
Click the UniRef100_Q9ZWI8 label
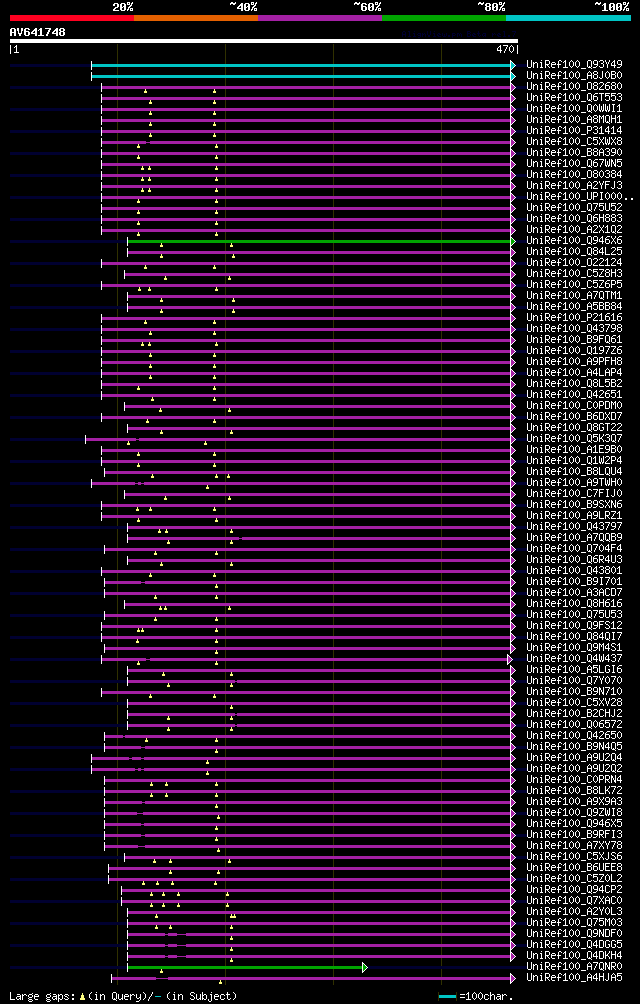(x=574, y=813)
